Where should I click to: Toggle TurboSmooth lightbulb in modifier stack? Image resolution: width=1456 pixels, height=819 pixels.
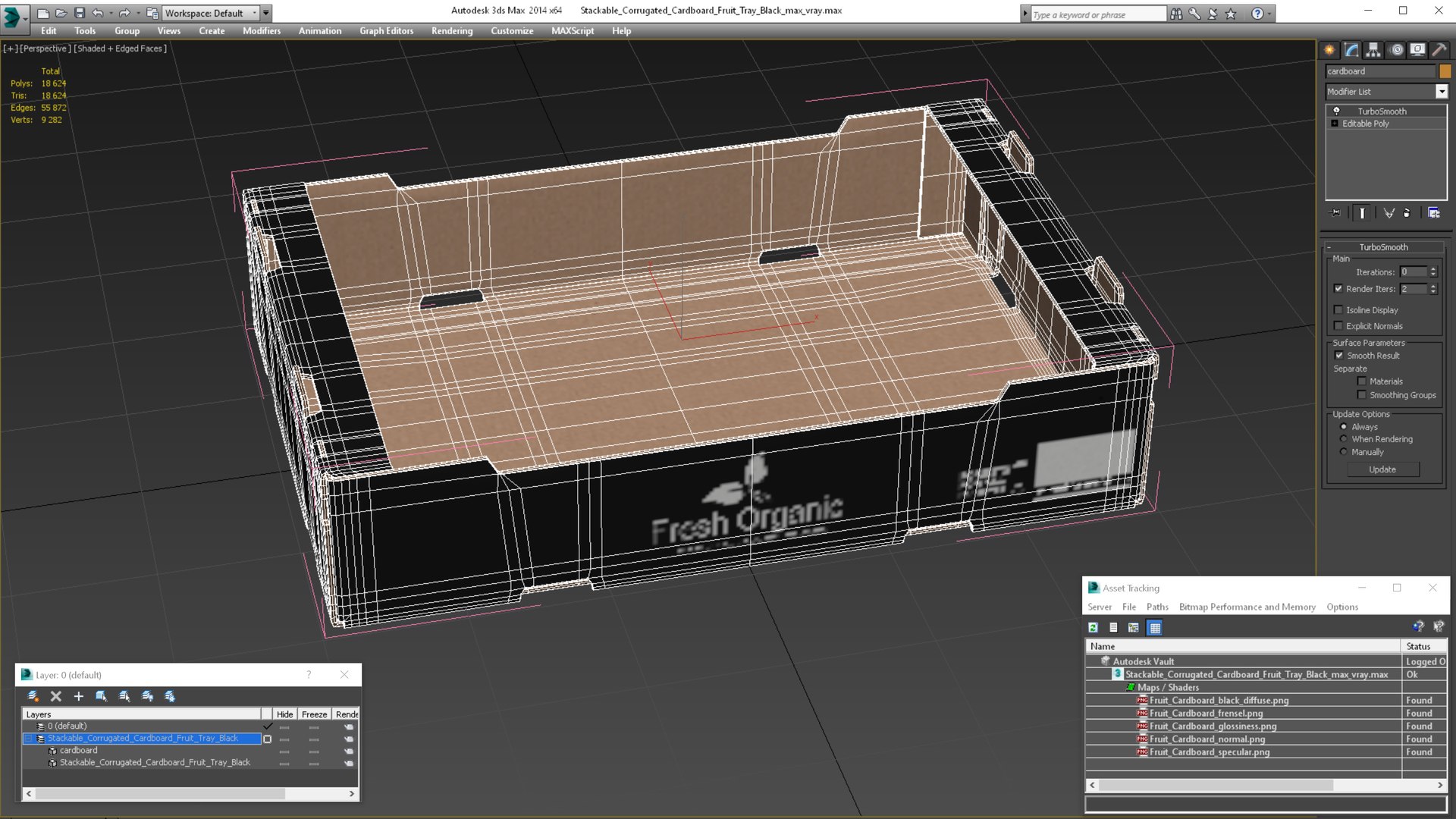click(1336, 111)
